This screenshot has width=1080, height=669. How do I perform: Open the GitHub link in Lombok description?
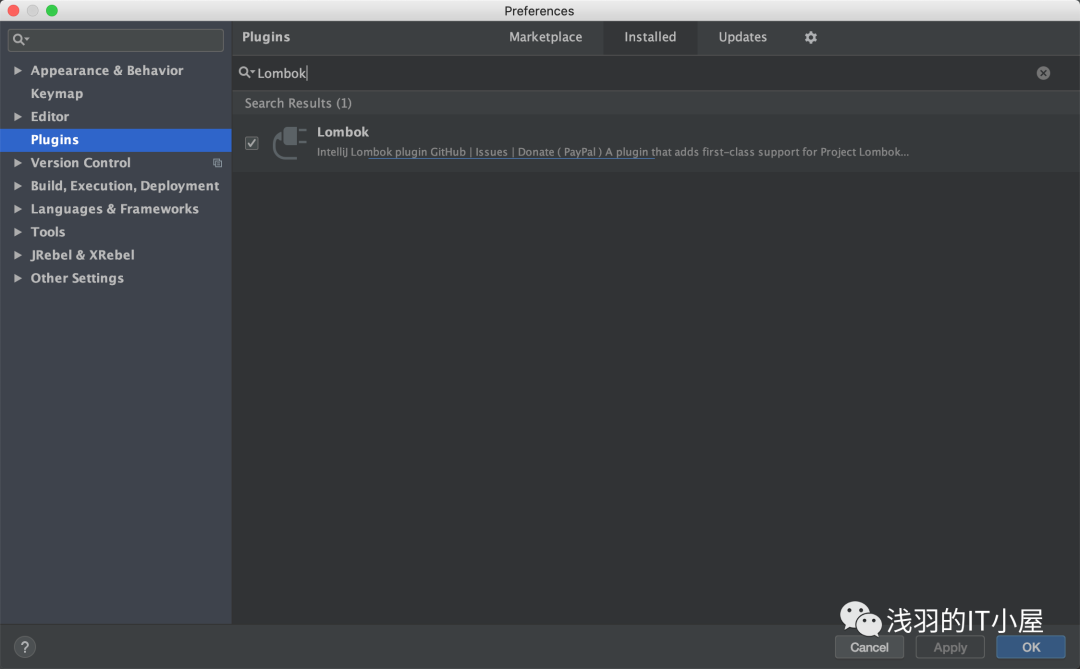(x=448, y=152)
